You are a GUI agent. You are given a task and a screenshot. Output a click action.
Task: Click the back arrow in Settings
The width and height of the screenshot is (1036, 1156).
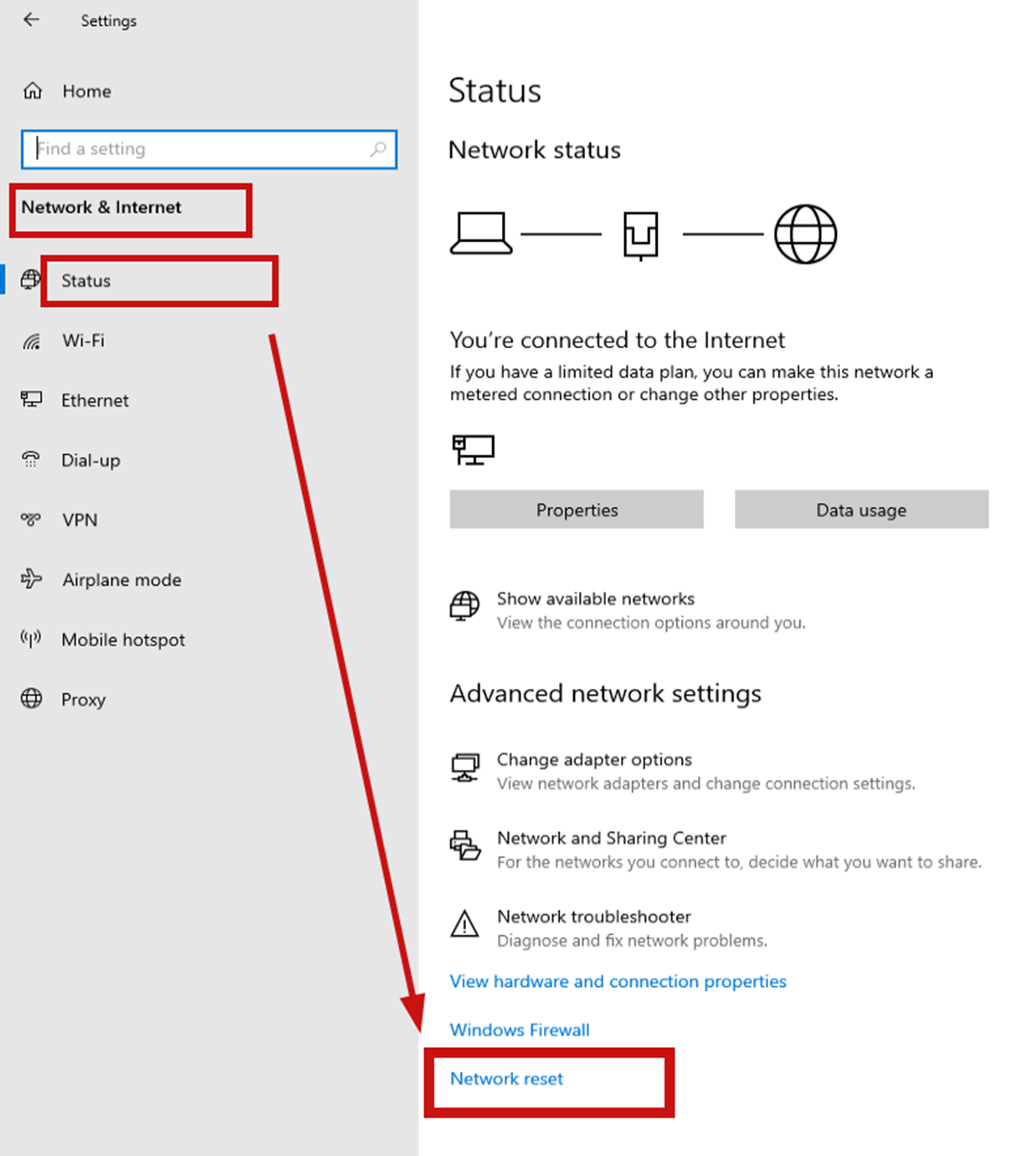pyautogui.click(x=31, y=19)
